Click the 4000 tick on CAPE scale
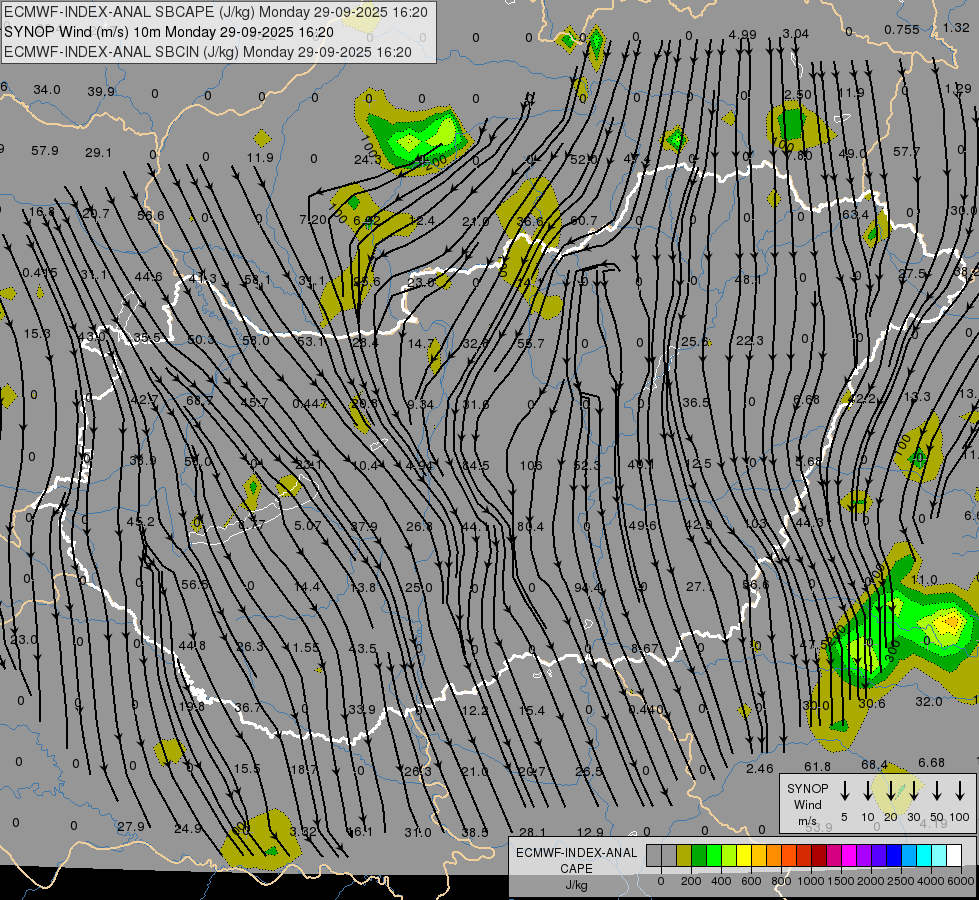Screen dimensions: 979x900 tap(930, 881)
